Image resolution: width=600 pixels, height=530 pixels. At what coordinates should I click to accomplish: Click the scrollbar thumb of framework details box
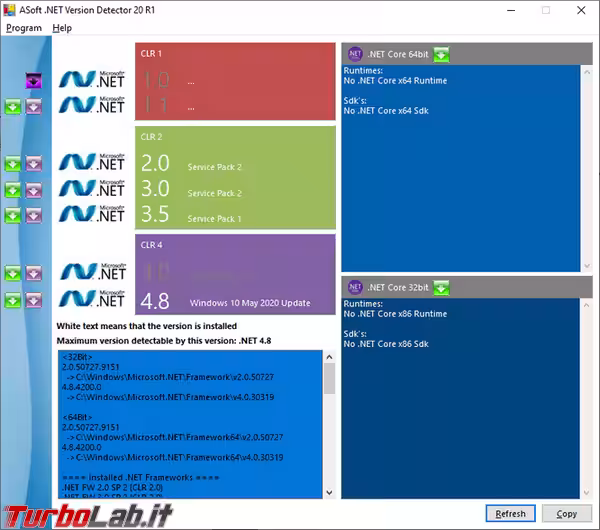(x=329, y=378)
